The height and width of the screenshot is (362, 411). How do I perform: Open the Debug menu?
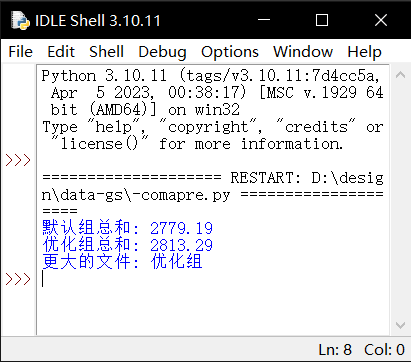click(162, 52)
